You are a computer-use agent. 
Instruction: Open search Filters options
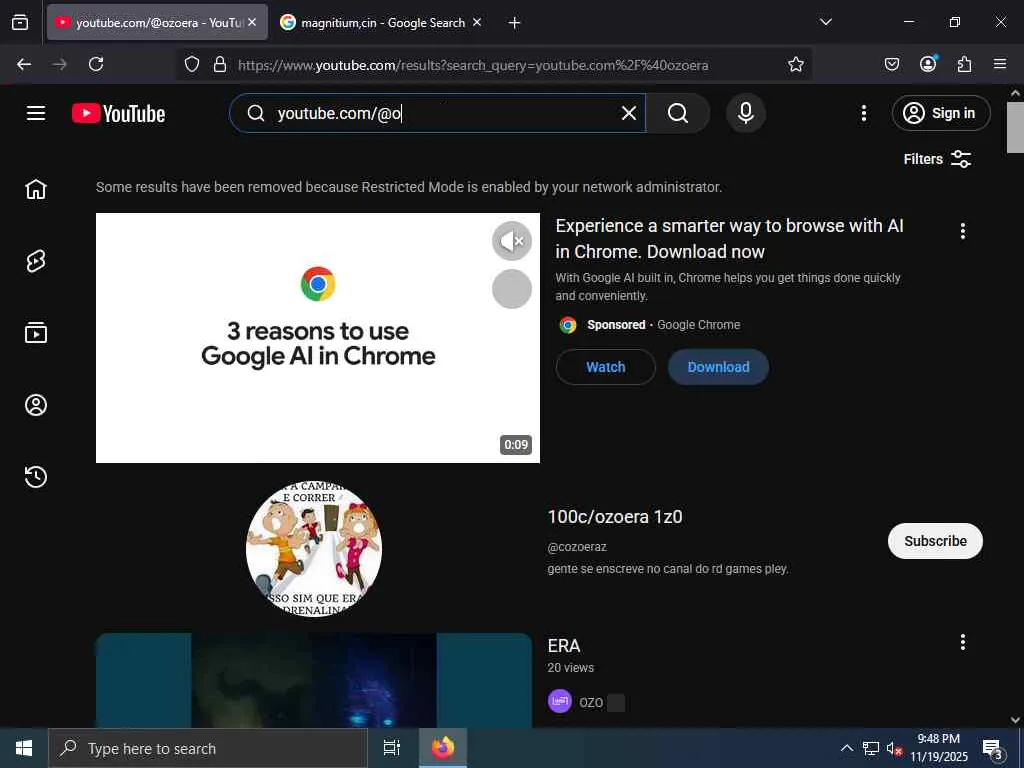(x=937, y=159)
